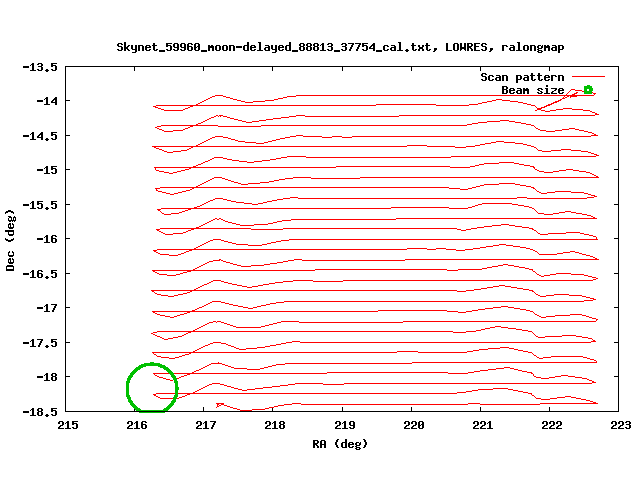Image resolution: width=640 pixels, height=480 pixels.
Task: Click the y-axis tick label -17
Action: pos(47,308)
